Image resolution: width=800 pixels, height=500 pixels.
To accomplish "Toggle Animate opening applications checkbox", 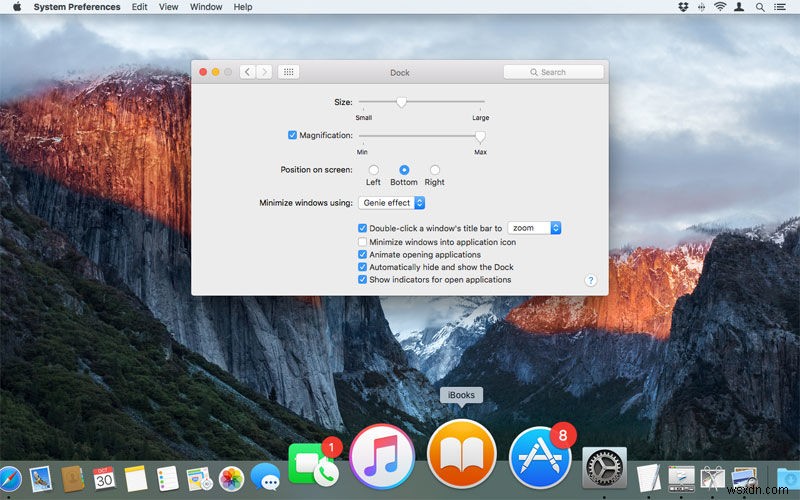I will pos(362,255).
